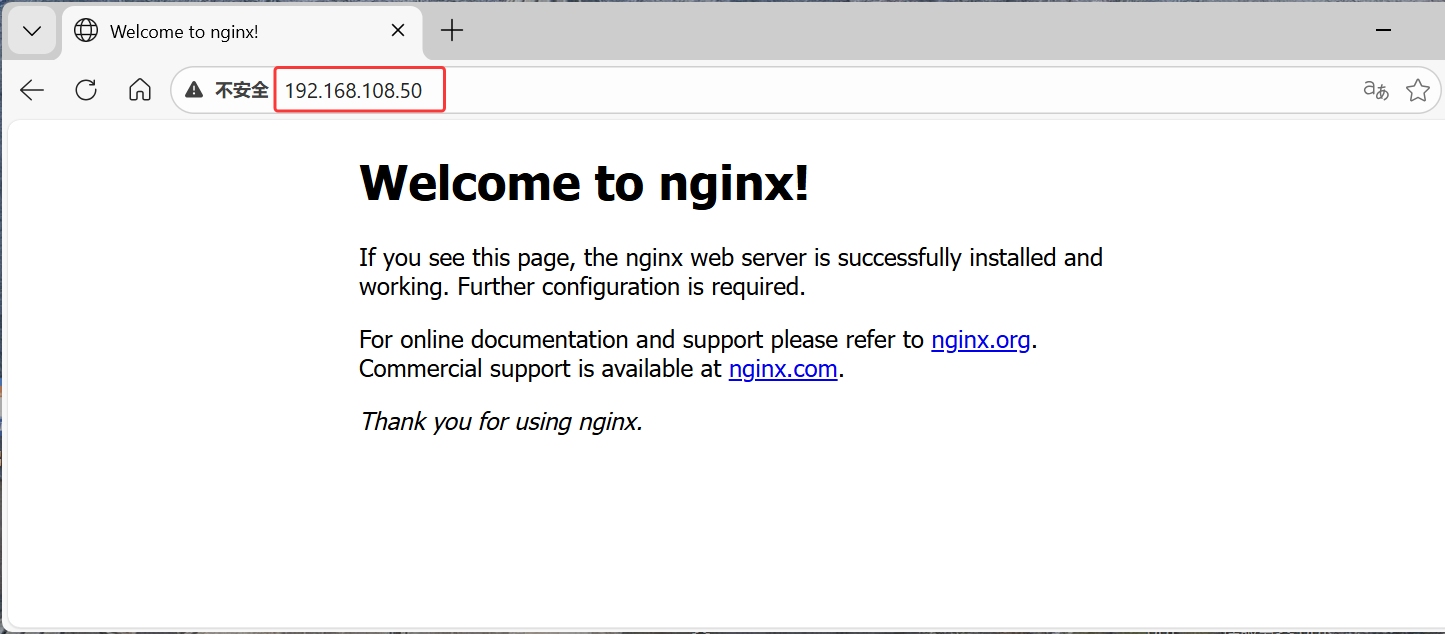Add page to favorites with star icon
Viewport: 1445px width, 634px height.
click(x=1417, y=91)
